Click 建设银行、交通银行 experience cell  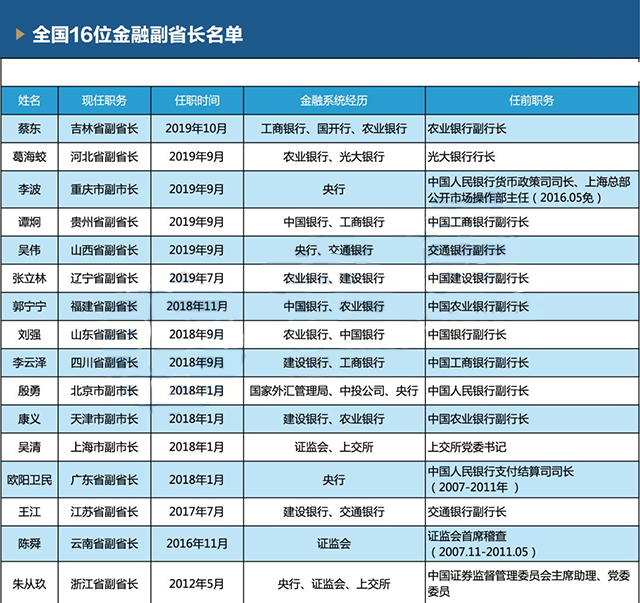coord(334,512)
